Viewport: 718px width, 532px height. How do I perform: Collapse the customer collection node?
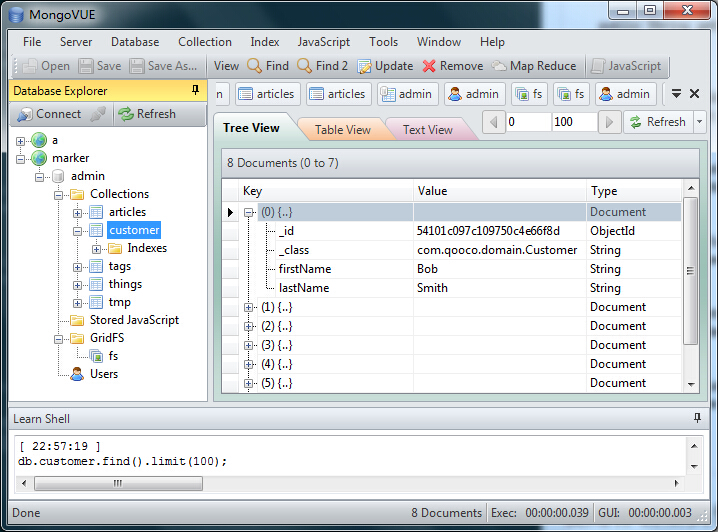[x=77, y=231]
